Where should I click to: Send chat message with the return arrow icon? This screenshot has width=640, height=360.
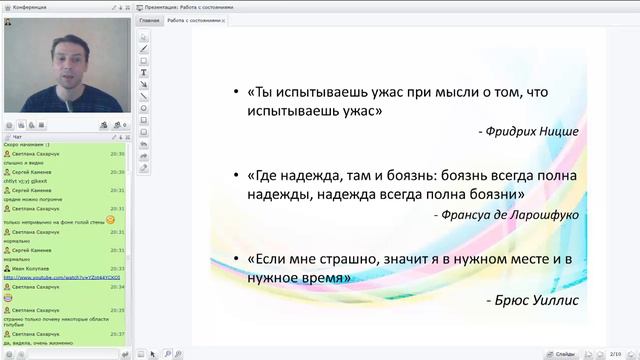125,355
